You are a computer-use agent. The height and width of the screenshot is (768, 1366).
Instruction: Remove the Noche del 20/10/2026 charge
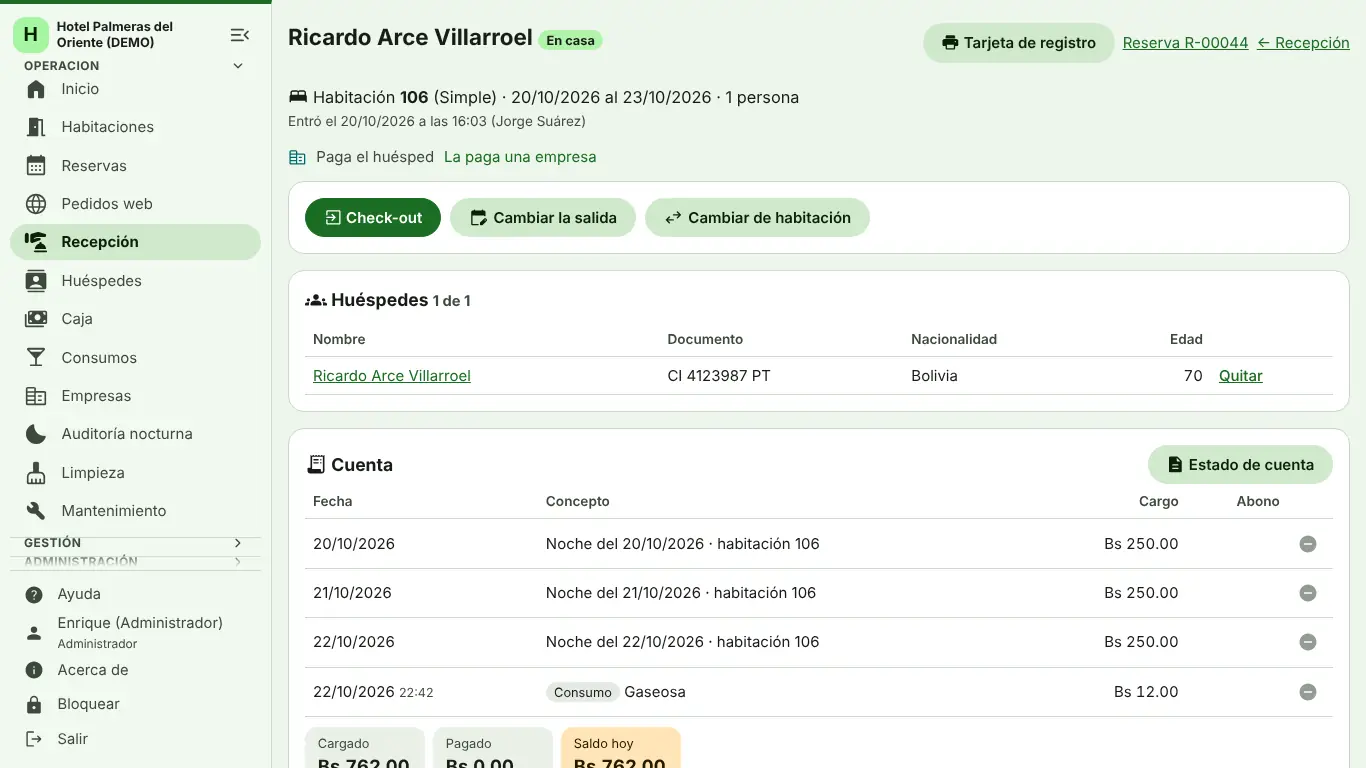click(1307, 544)
